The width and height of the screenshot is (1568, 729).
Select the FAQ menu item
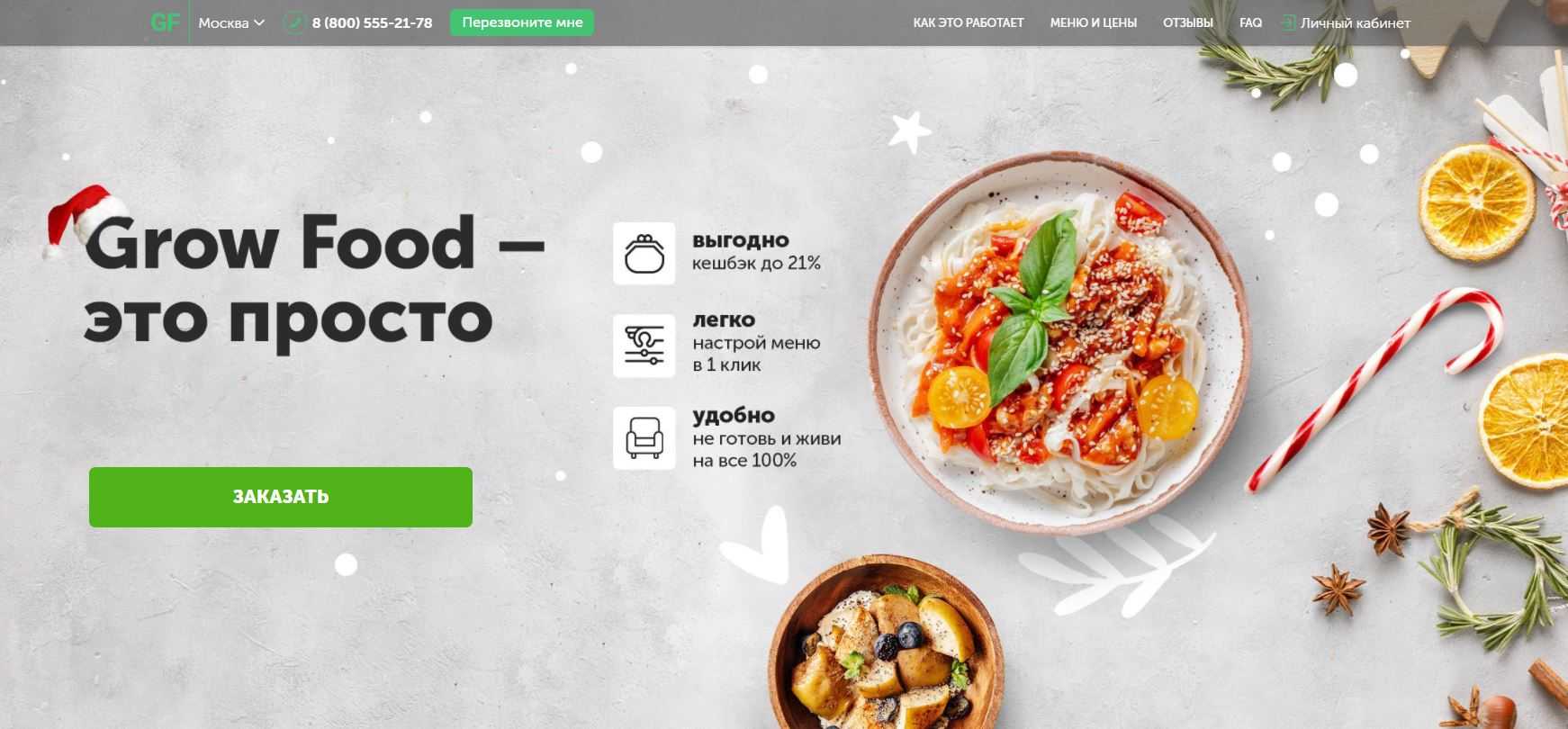pos(1250,22)
